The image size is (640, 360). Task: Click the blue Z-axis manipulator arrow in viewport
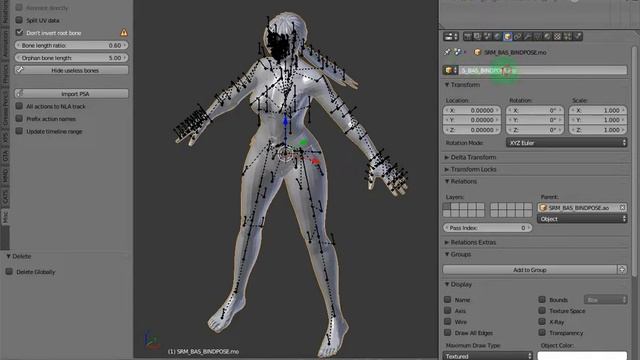[285, 121]
